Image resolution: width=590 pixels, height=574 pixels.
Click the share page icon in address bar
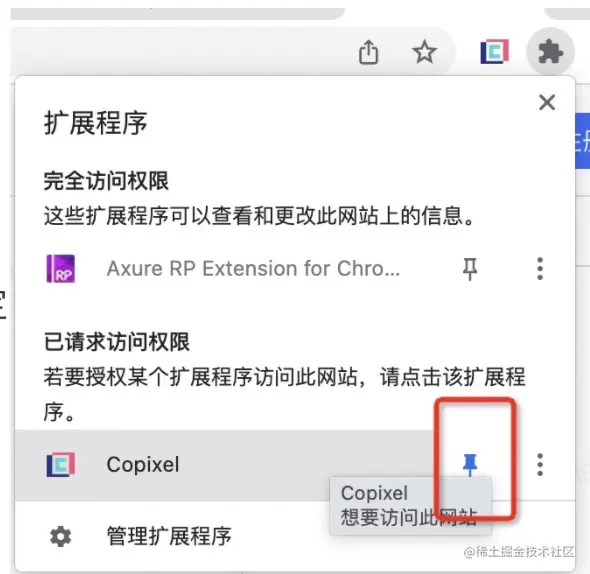pos(368,52)
